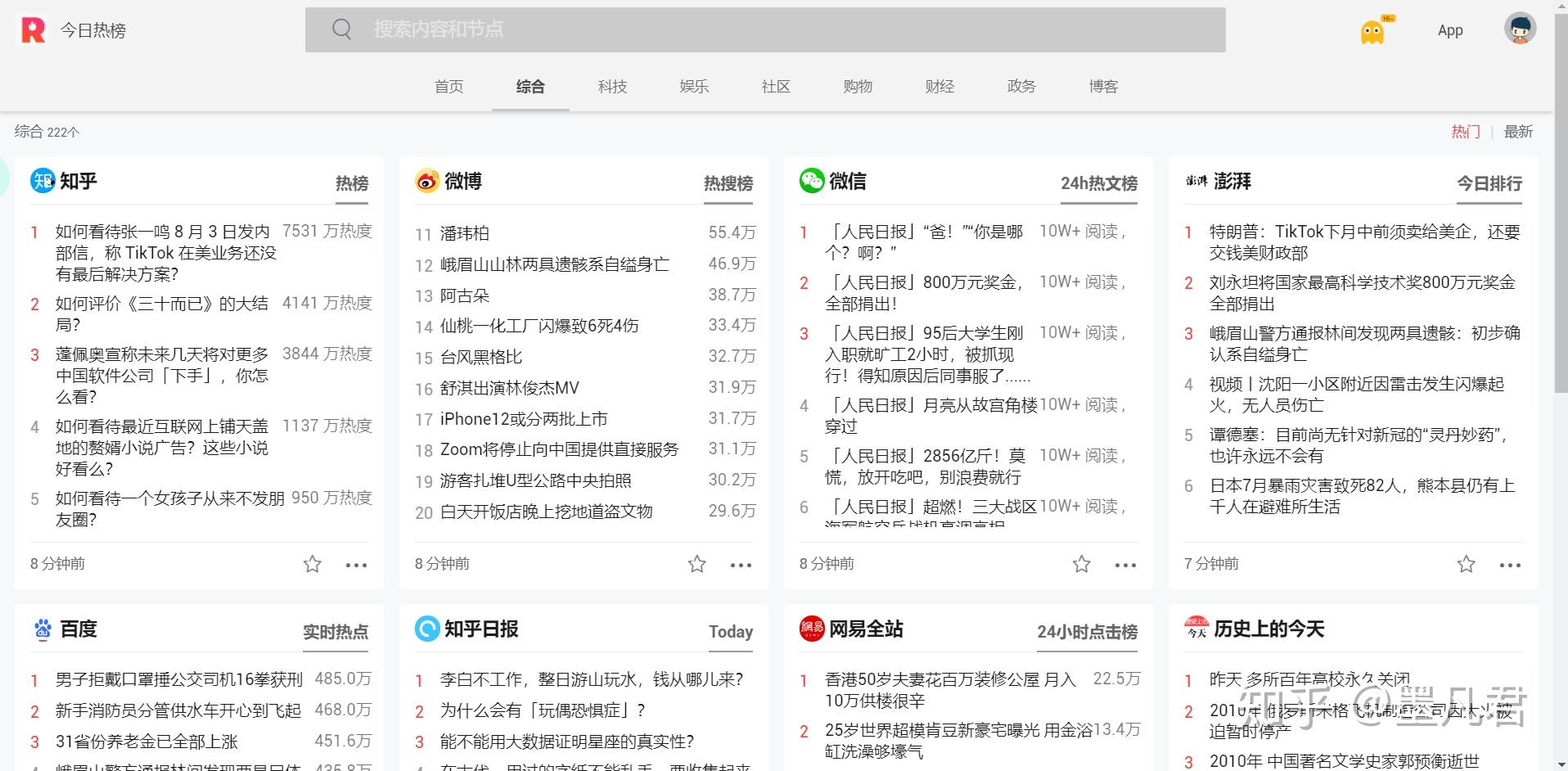Open the 百度 实时热点 selector

[336, 632]
